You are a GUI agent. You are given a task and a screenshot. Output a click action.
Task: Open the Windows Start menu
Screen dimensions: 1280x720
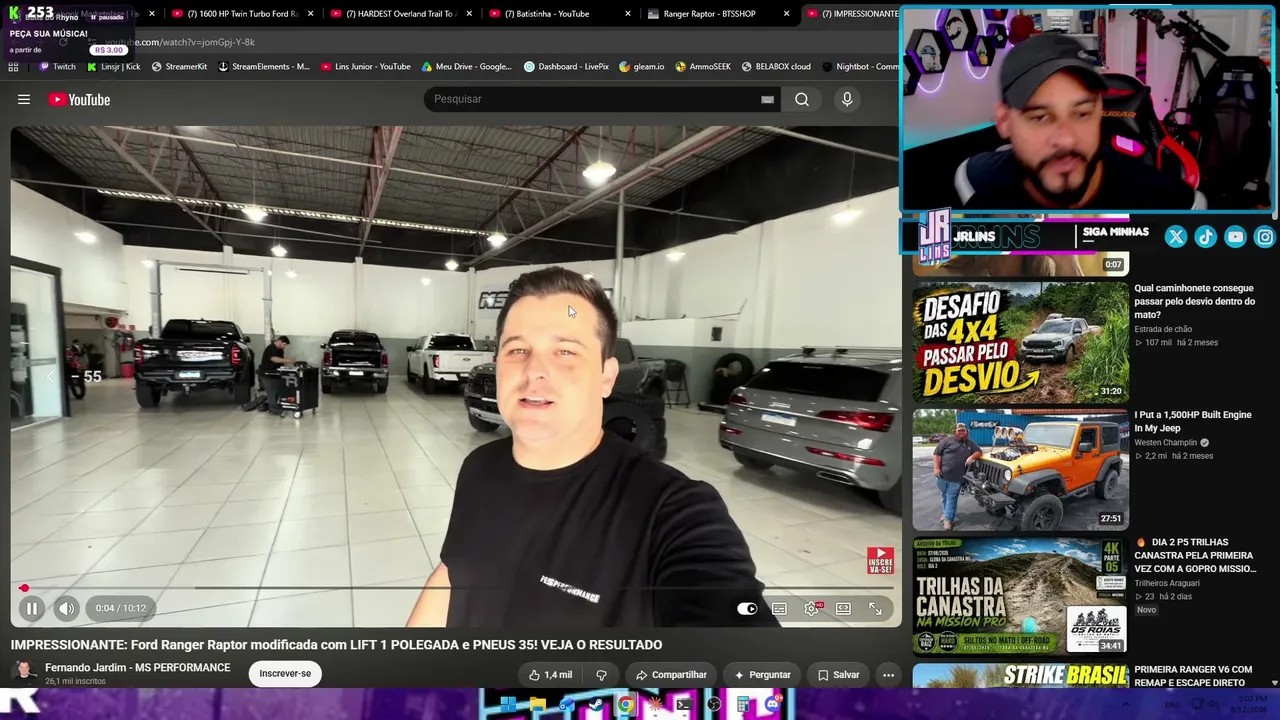click(x=507, y=705)
